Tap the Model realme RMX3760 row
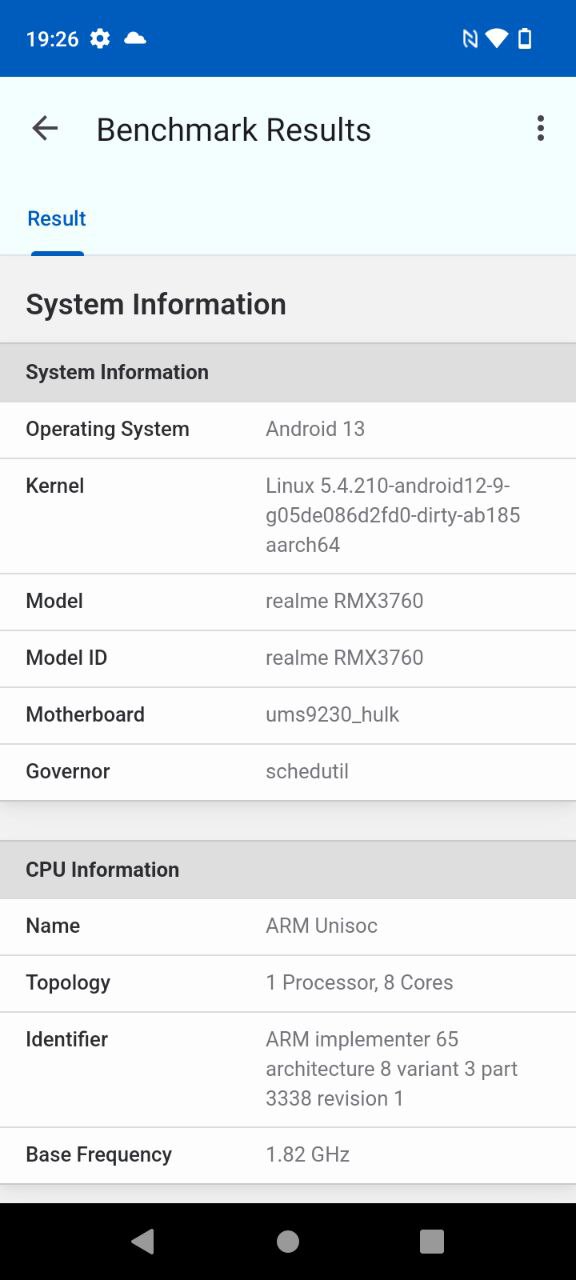 (x=288, y=602)
